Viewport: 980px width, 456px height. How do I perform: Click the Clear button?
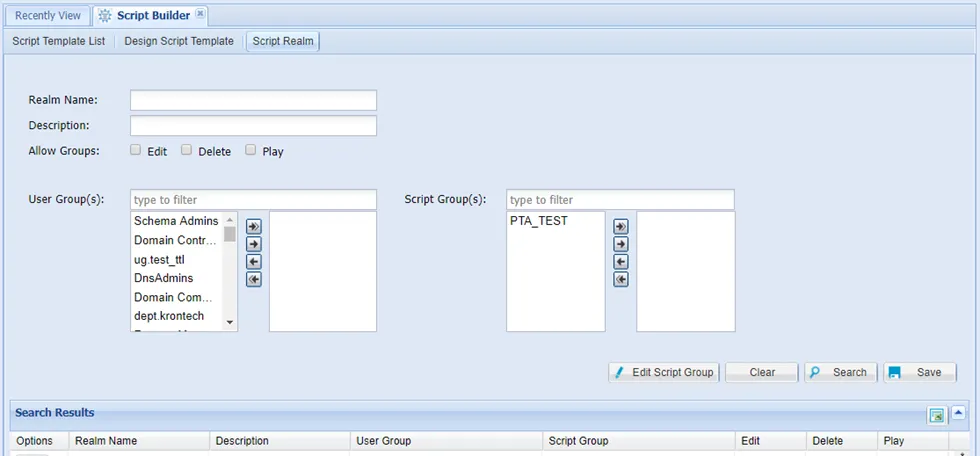(x=762, y=372)
